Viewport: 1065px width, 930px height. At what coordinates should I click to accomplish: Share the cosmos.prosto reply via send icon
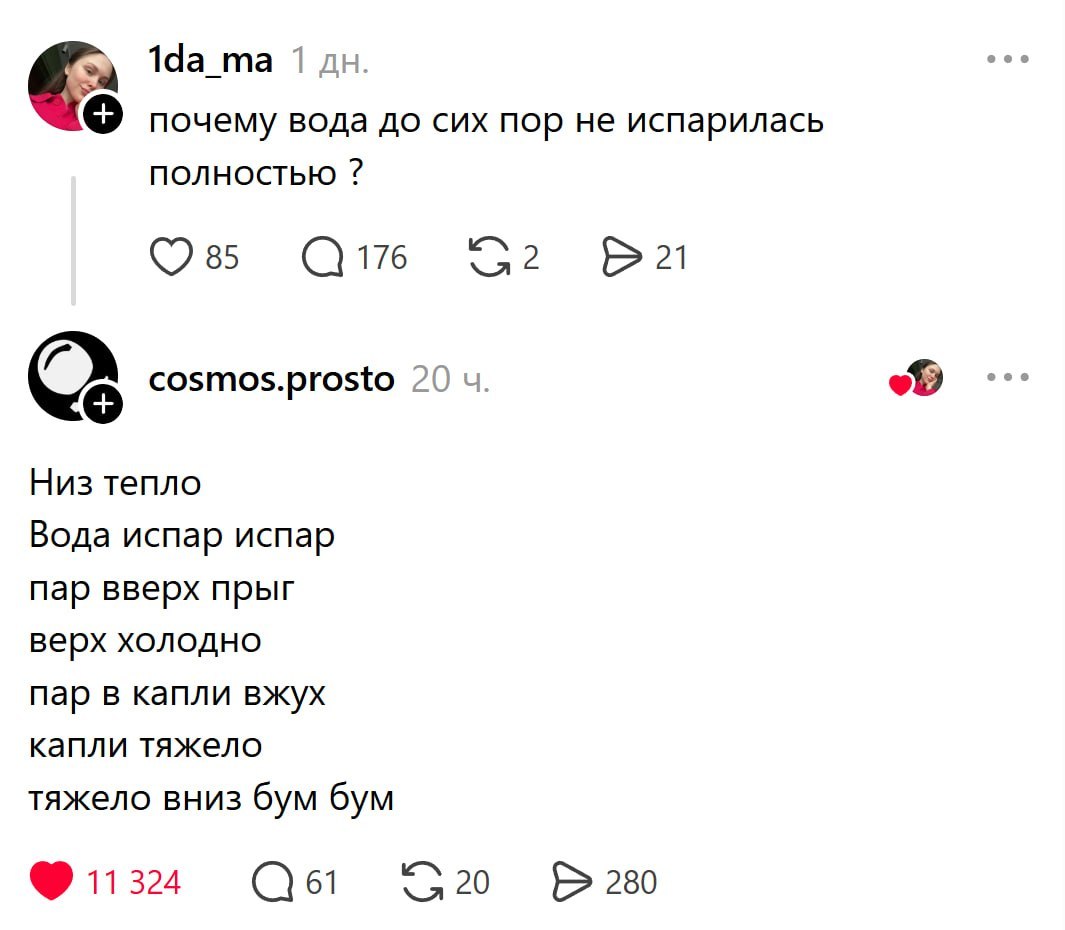(x=572, y=882)
